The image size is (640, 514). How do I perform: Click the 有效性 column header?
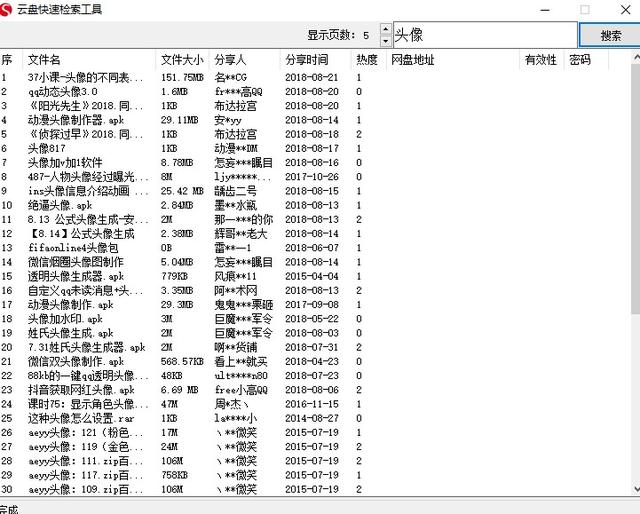pyautogui.click(x=542, y=60)
